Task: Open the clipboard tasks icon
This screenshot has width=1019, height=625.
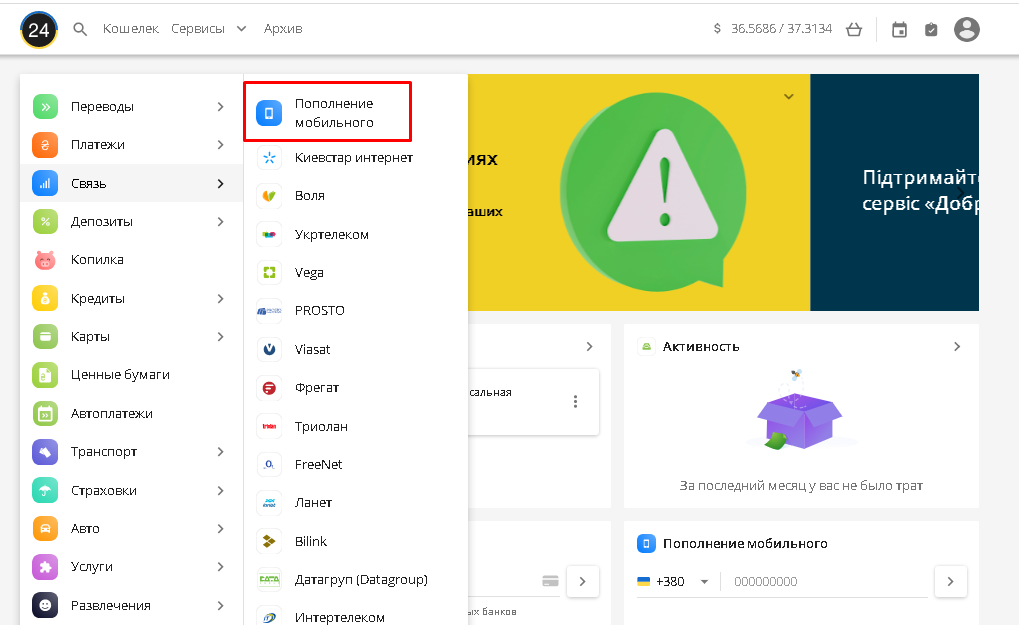Action: [x=931, y=30]
